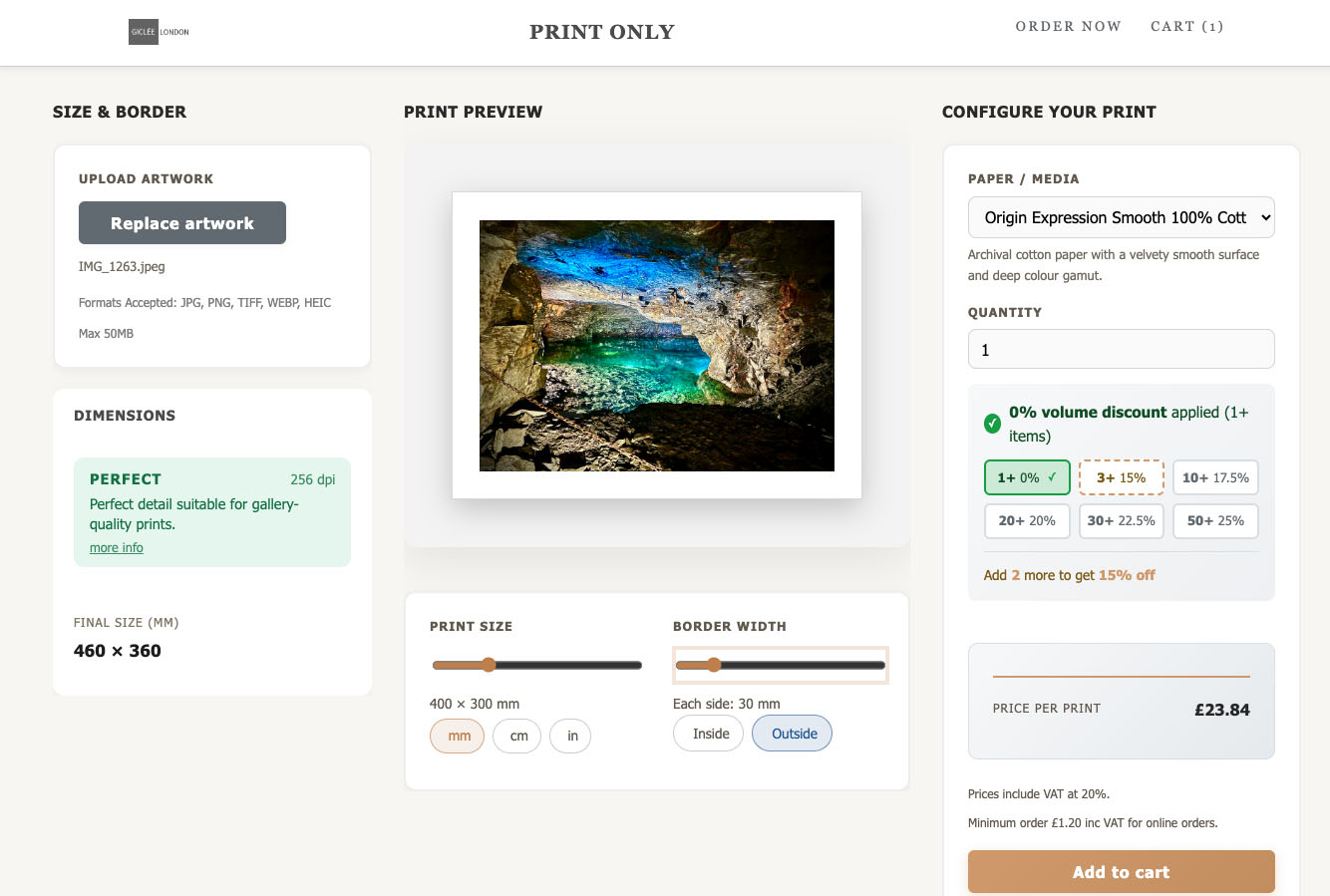
Task: Pick the 50+ 25% discount tier
Action: (1214, 520)
